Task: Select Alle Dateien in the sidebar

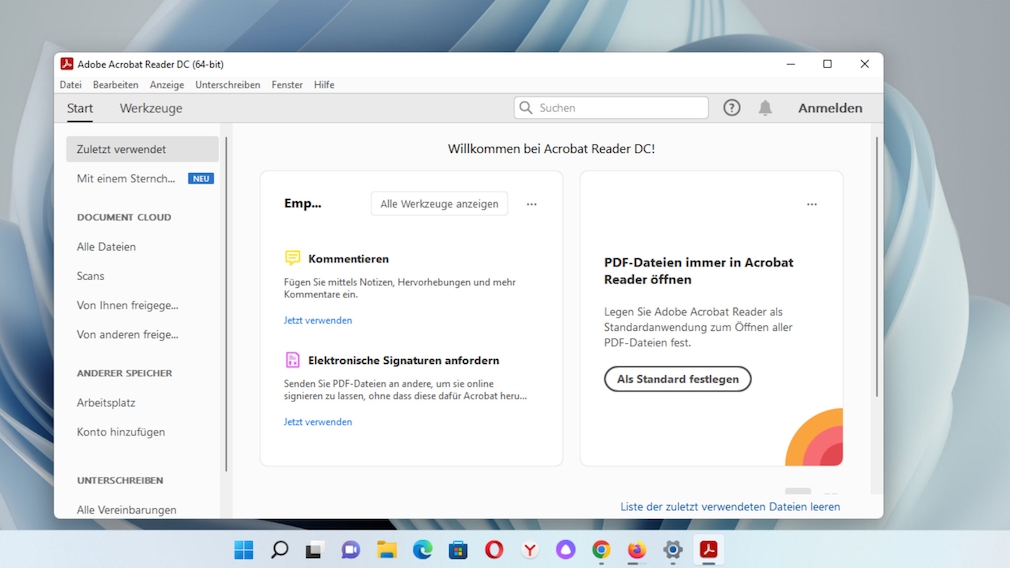Action: point(106,247)
